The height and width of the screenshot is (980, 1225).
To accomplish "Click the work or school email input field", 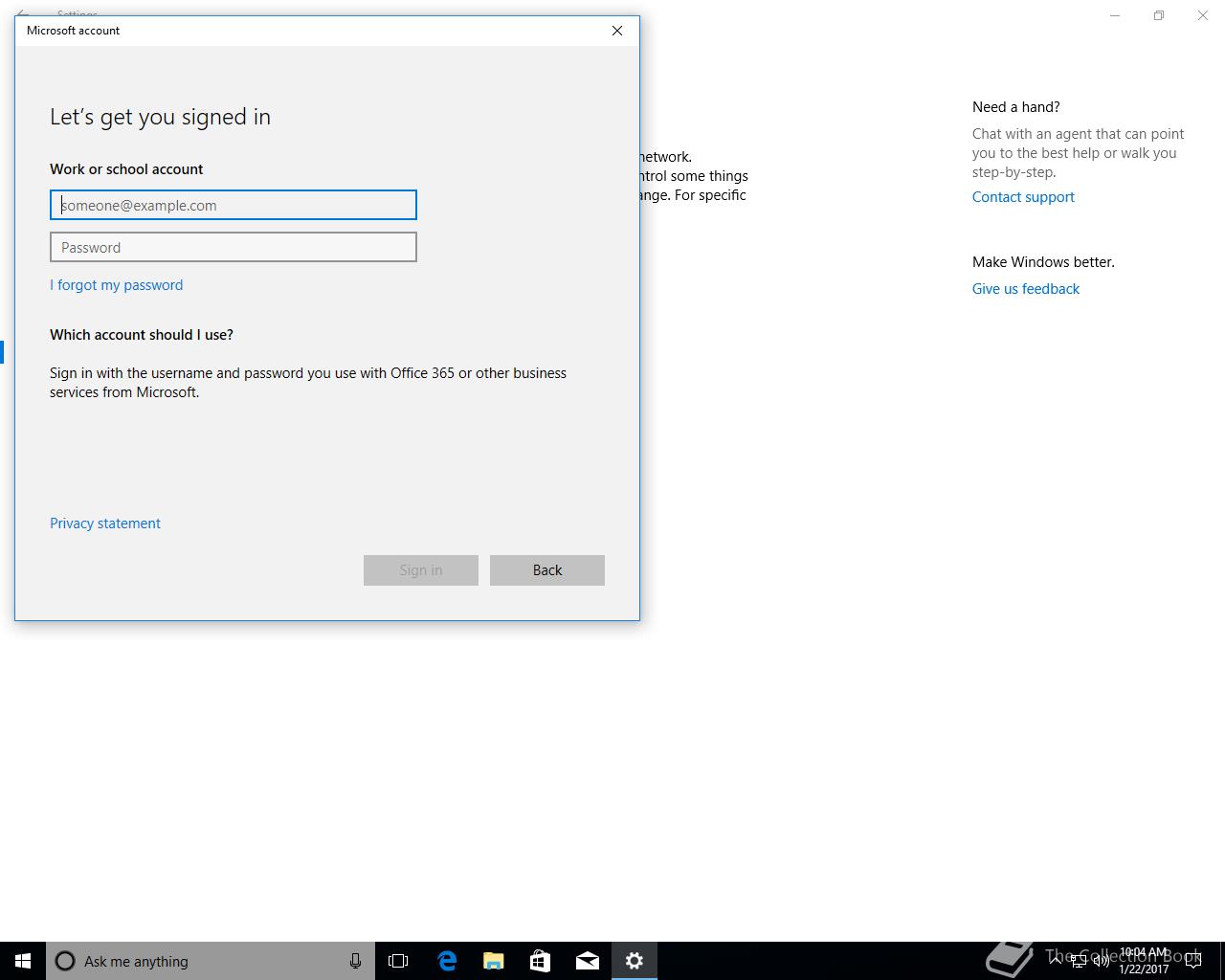I will (x=234, y=205).
